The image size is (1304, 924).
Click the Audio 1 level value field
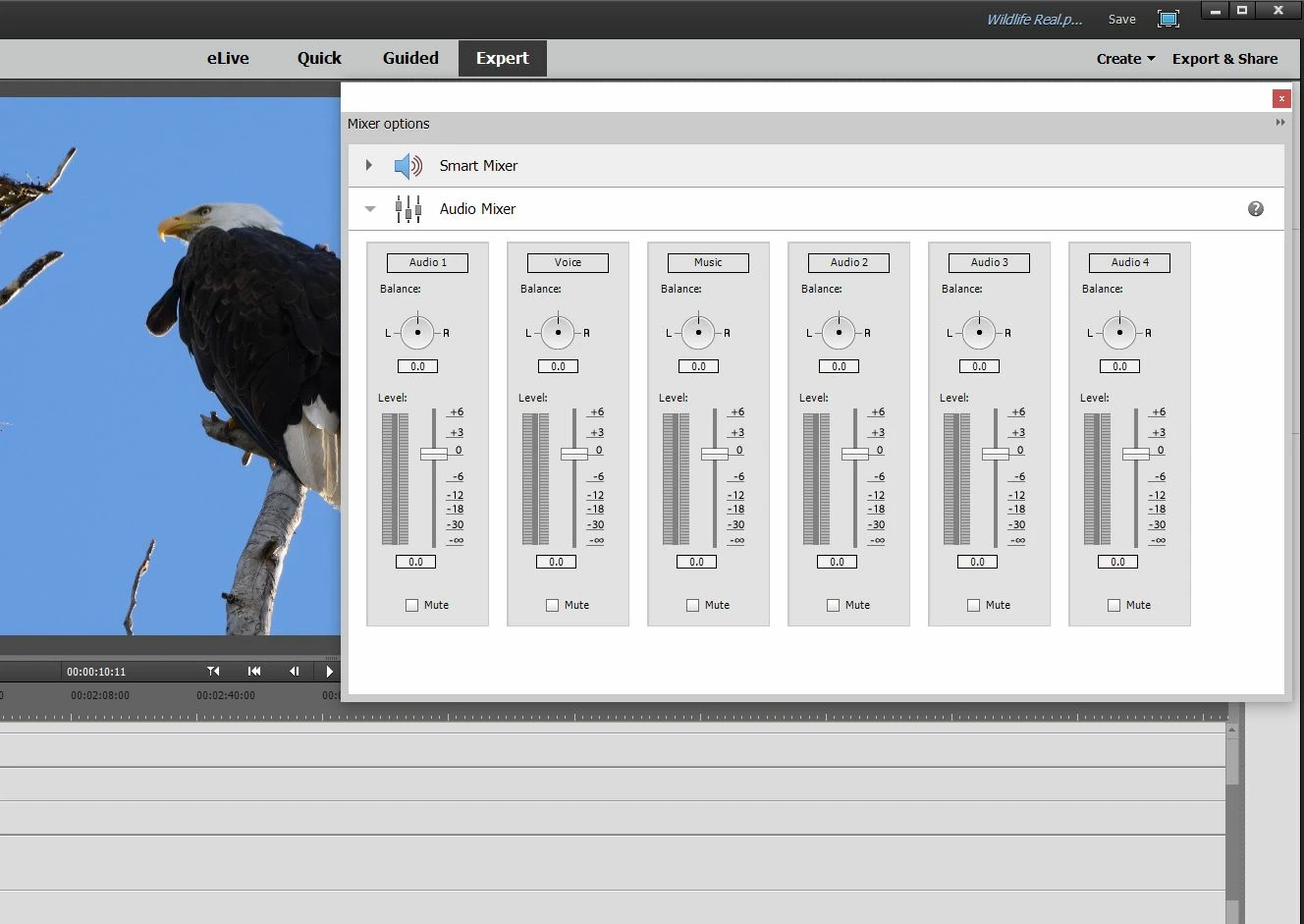pyautogui.click(x=415, y=562)
